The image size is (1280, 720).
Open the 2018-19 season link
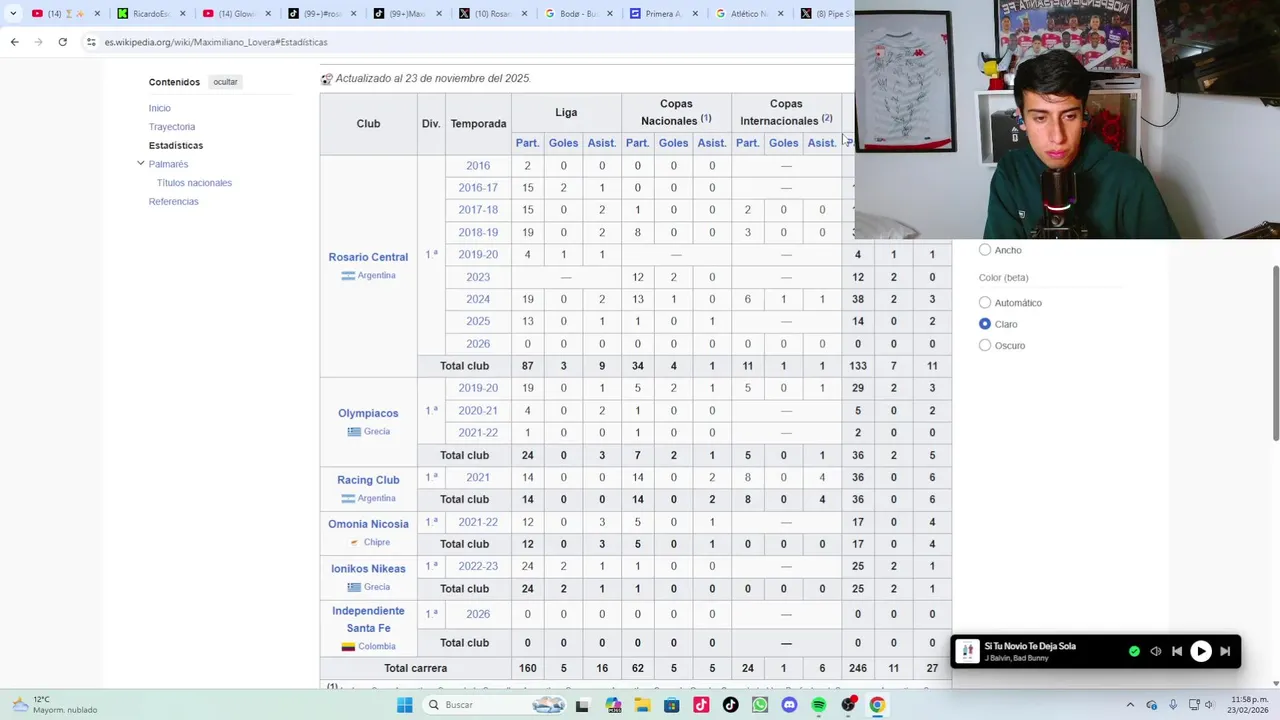coord(478,232)
